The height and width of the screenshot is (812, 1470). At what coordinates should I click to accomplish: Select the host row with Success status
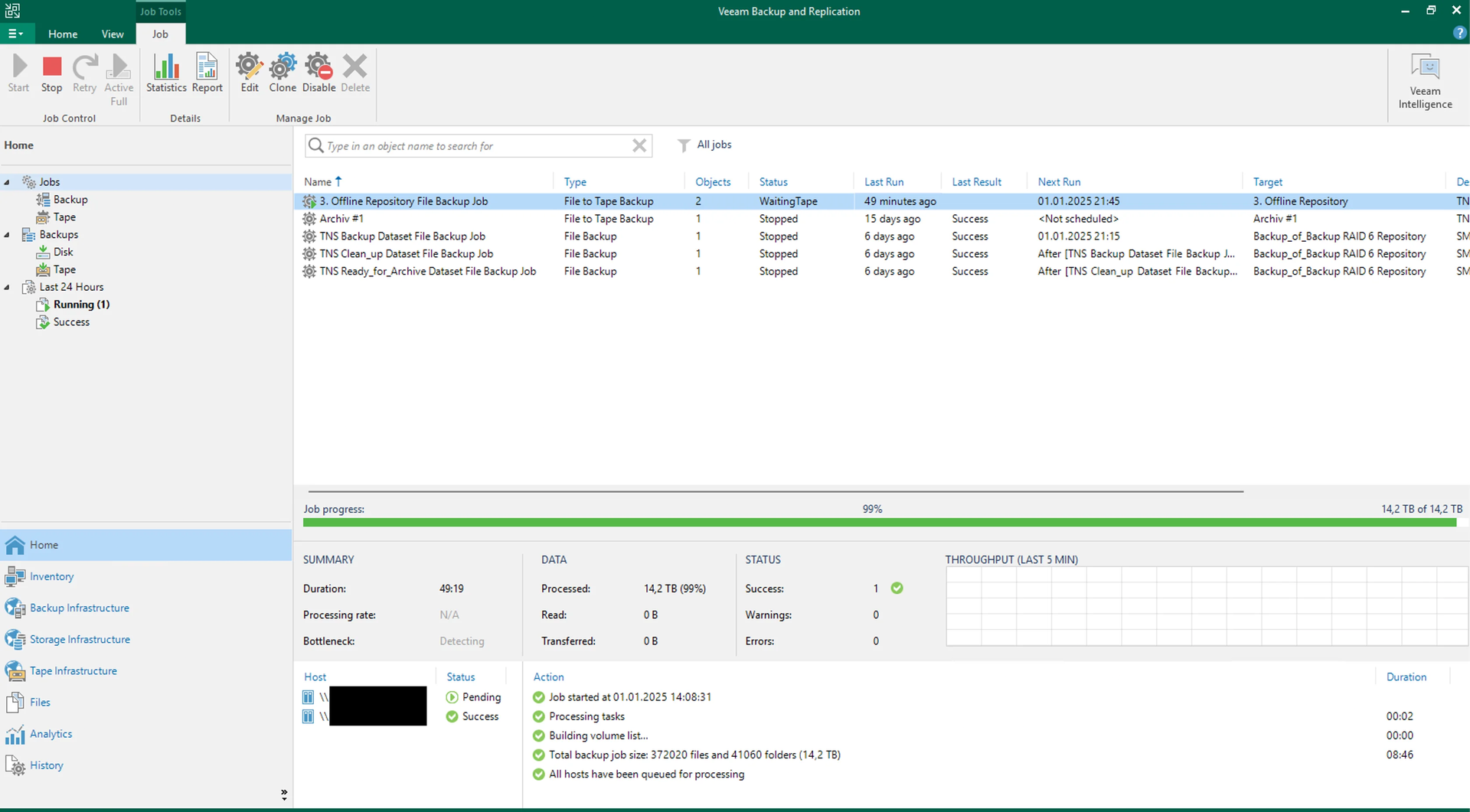tap(403, 716)
